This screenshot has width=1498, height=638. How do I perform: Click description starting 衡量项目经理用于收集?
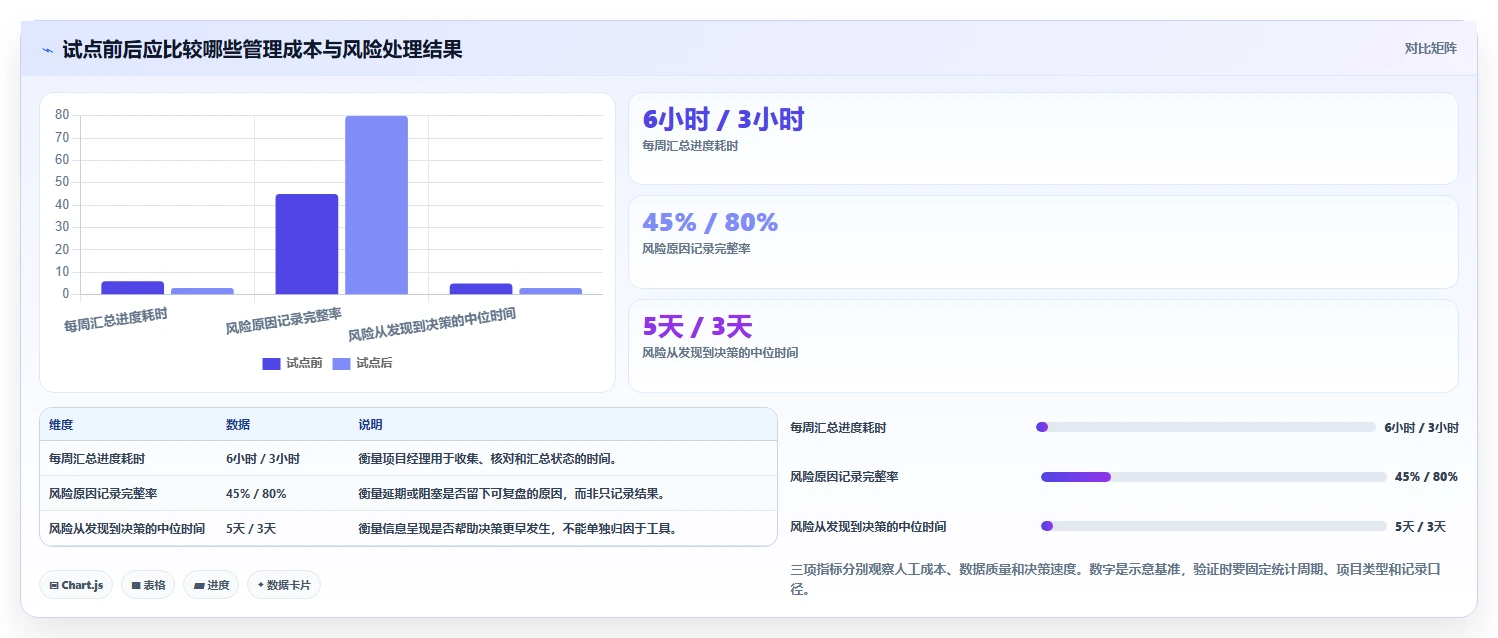[488, 459]
